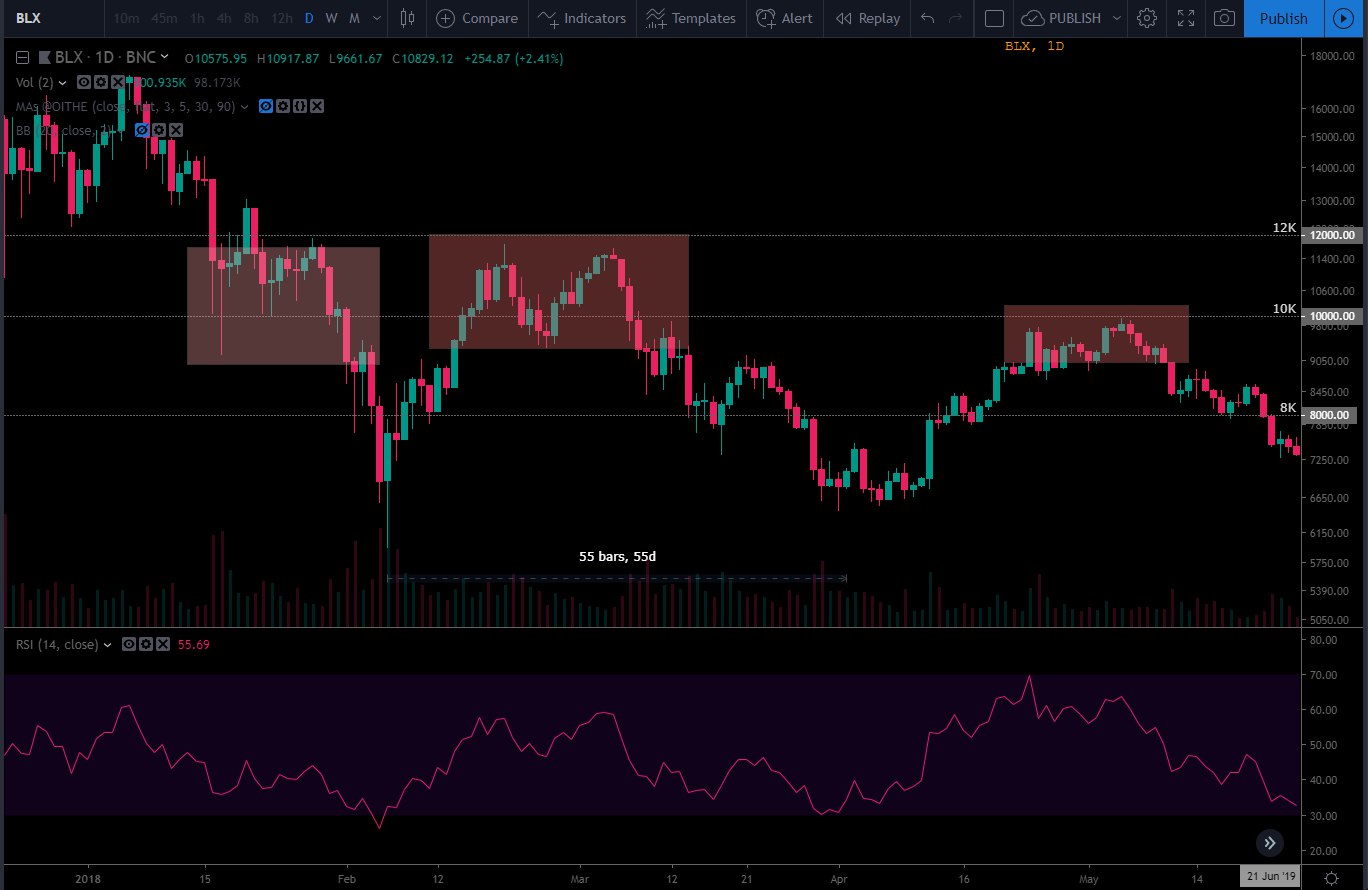Open the chart layout square selector

[994, 18]
